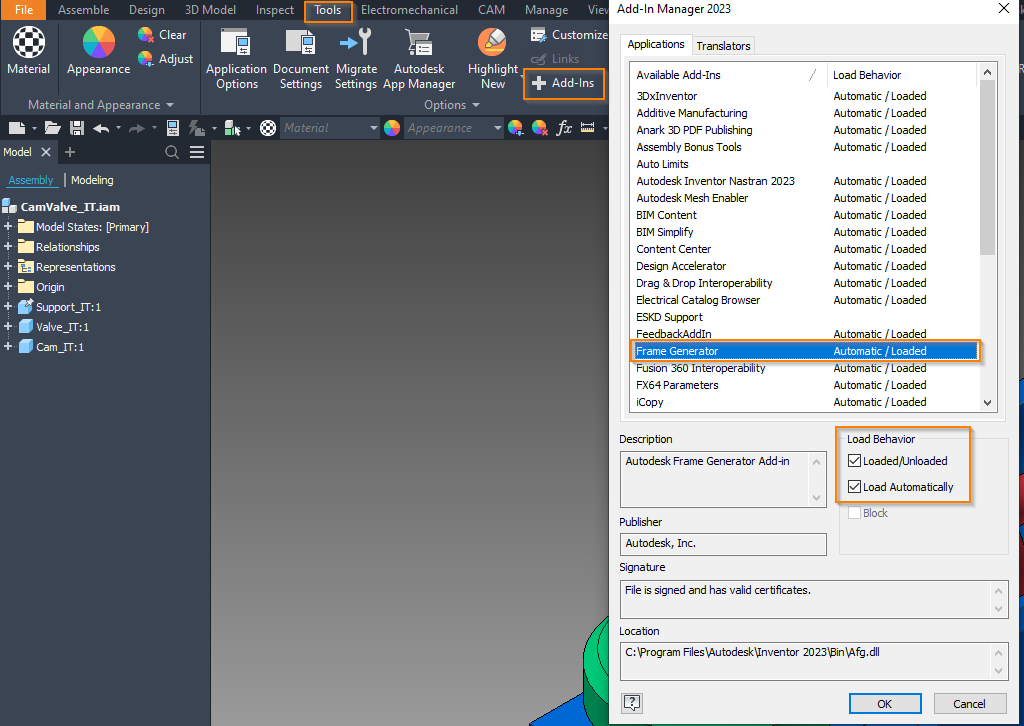1024x726 pixels.
Task: Open Document Settings
Action: 300,59
